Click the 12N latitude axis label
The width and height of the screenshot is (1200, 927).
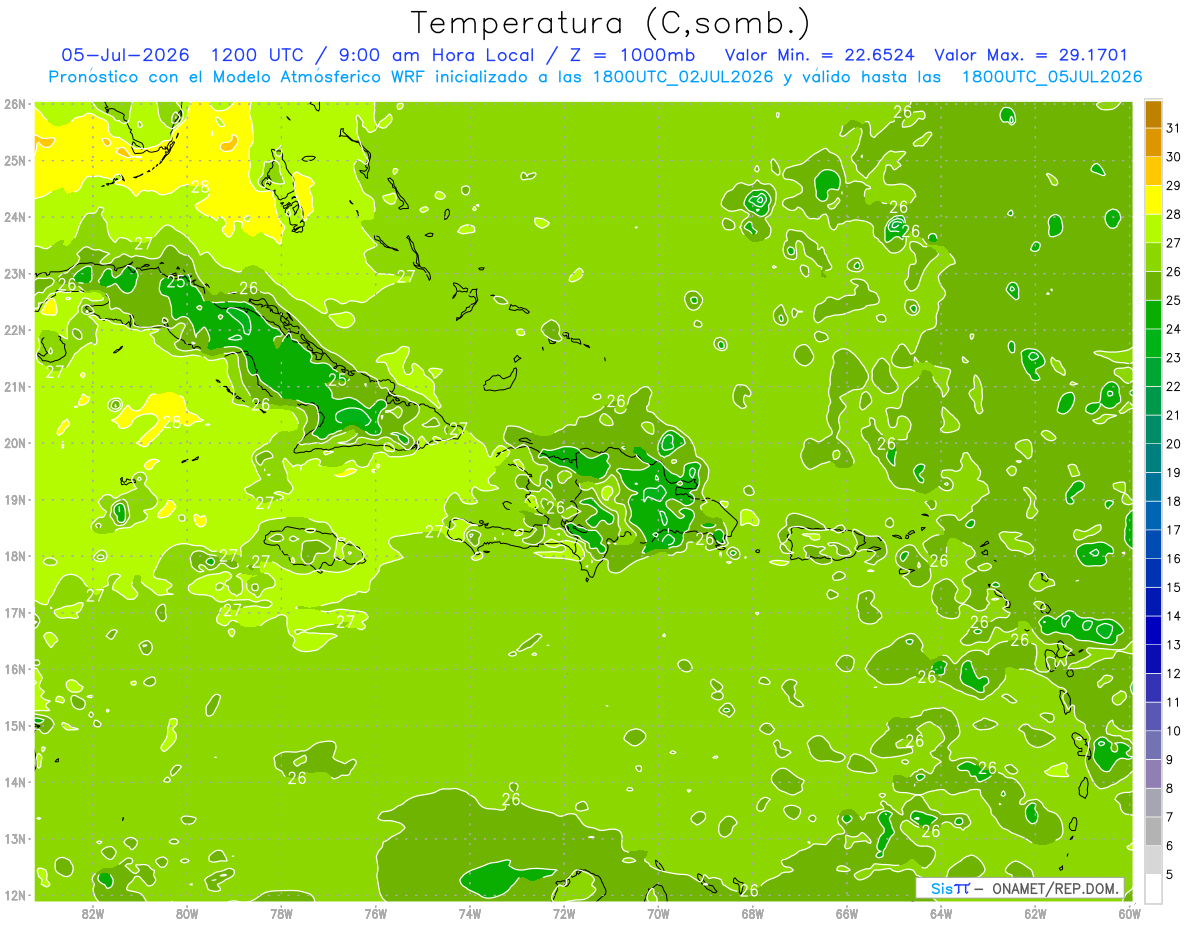(14, 895)
